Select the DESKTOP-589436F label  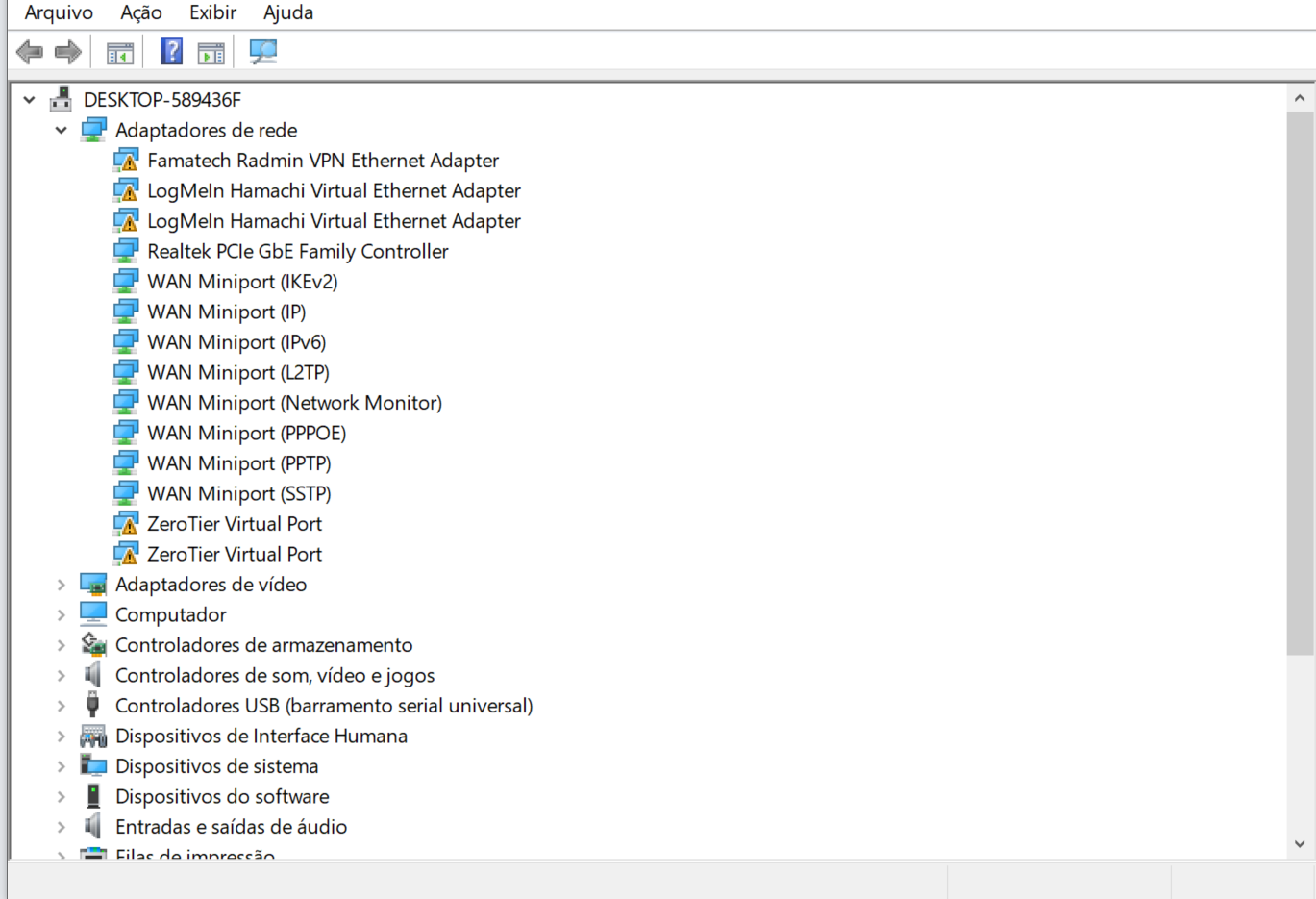tap(162, 100)
